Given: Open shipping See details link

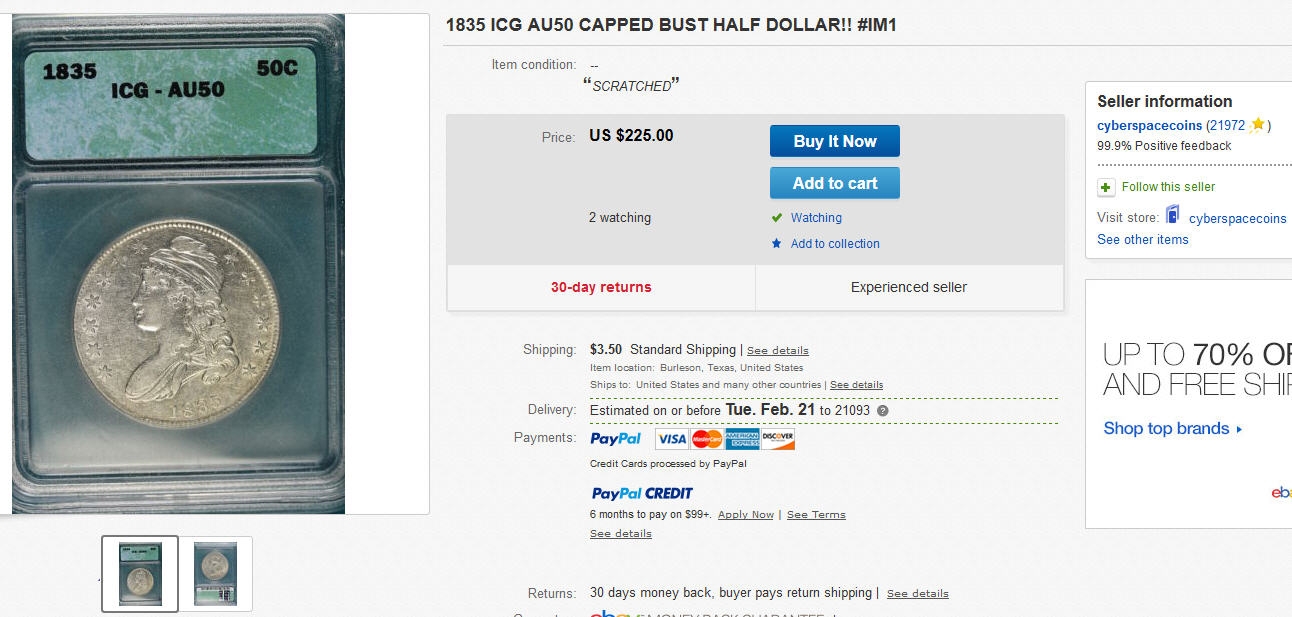Looking at the screenshot, I should click(777, 351).
